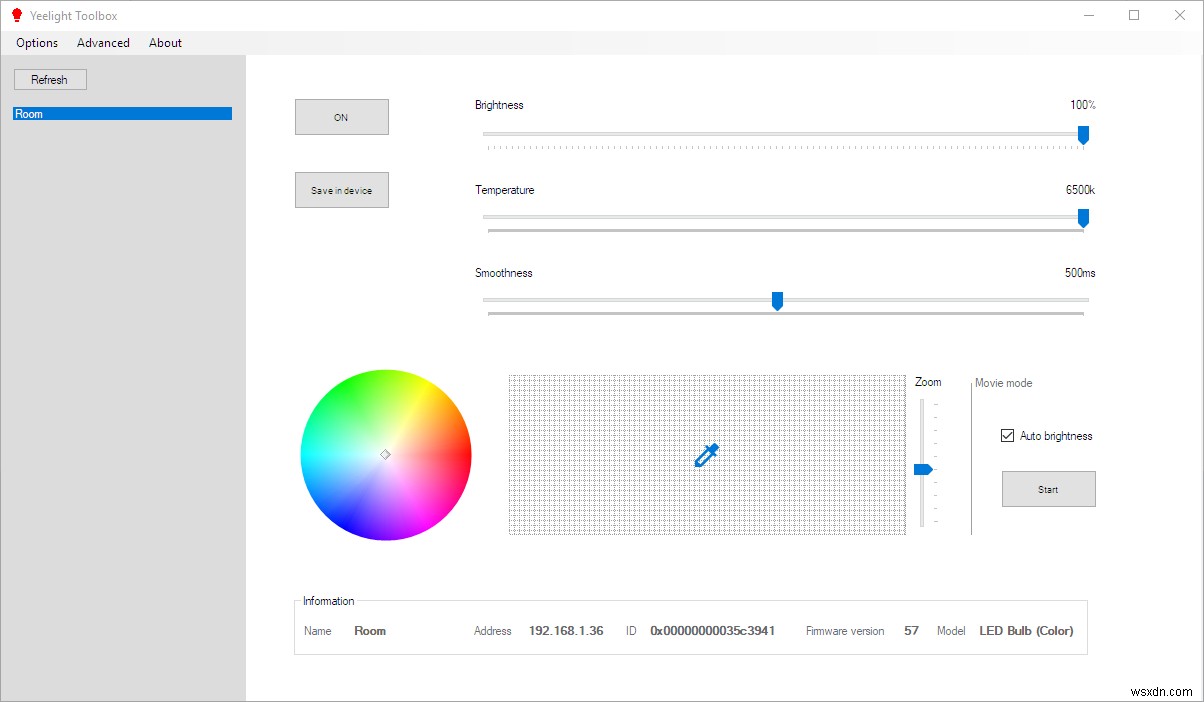1204x702 pixels.
Task: Uncheck the Auto brightness checkbox
Action: point(1008,435)
